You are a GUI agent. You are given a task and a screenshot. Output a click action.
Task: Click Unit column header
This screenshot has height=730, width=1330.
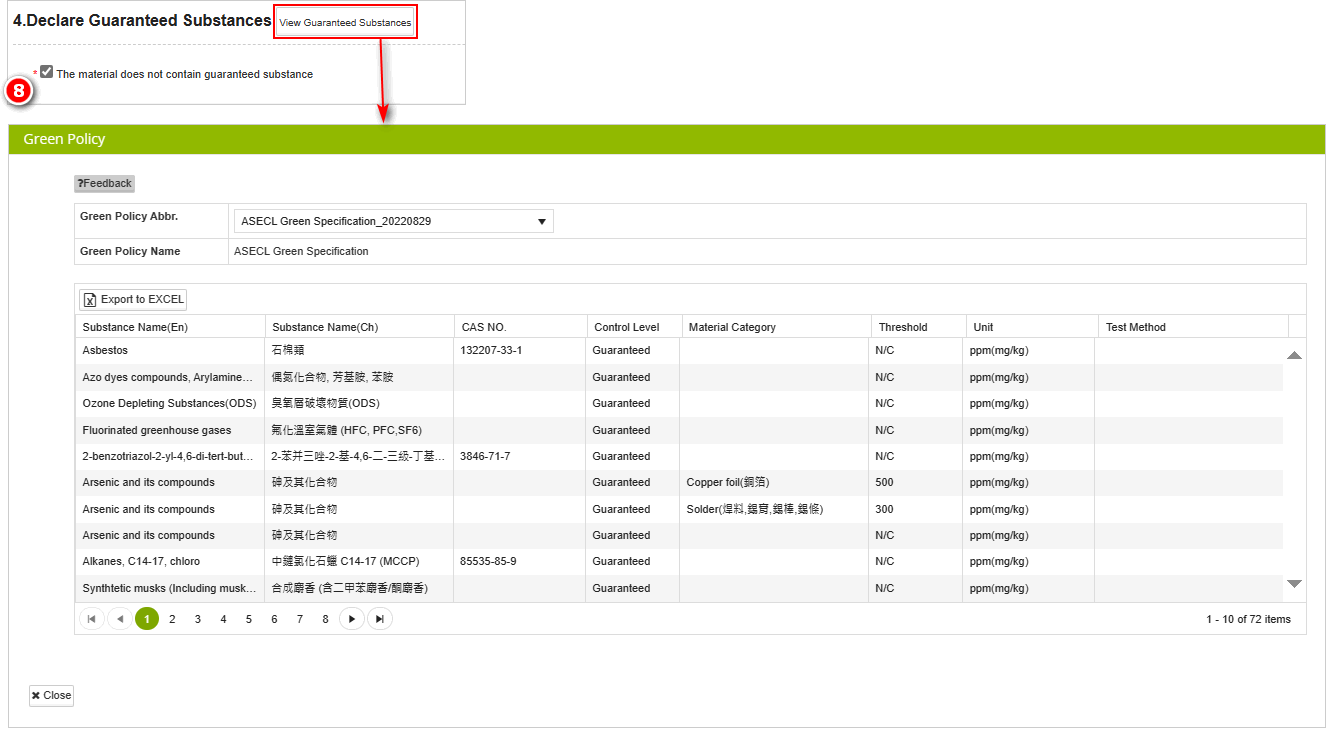(1032, 327)
